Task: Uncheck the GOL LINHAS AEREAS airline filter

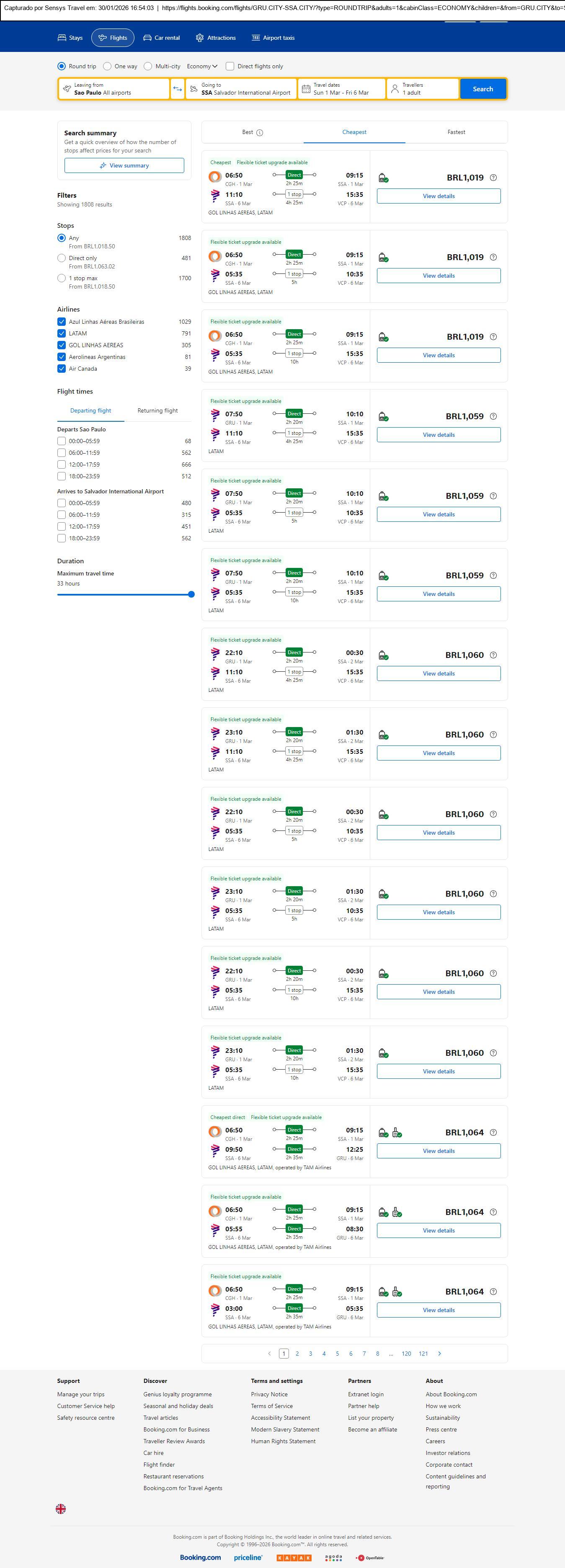Action: pos(62,345)
